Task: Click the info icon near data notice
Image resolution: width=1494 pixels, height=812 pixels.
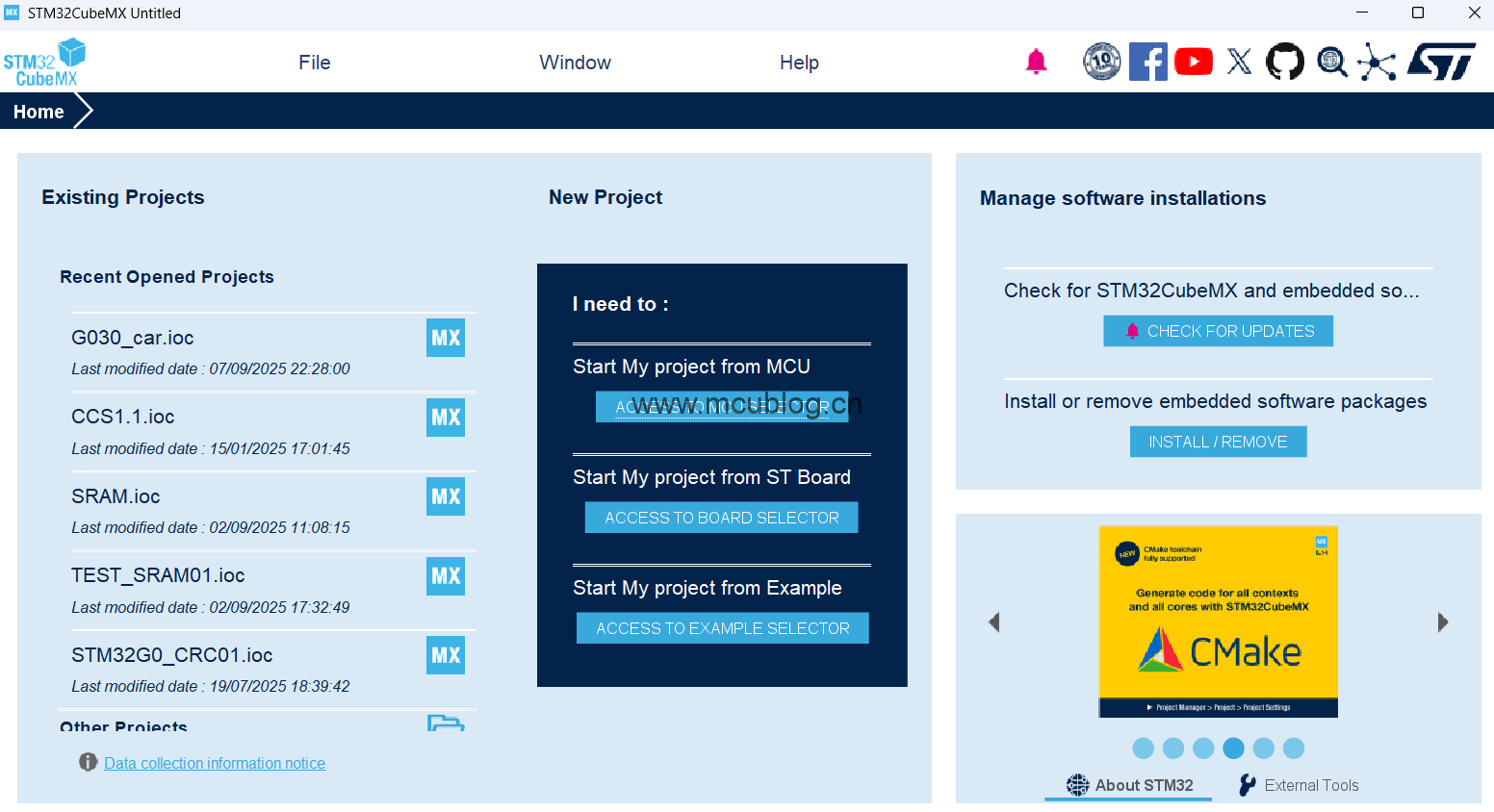Action: point(89,762)
